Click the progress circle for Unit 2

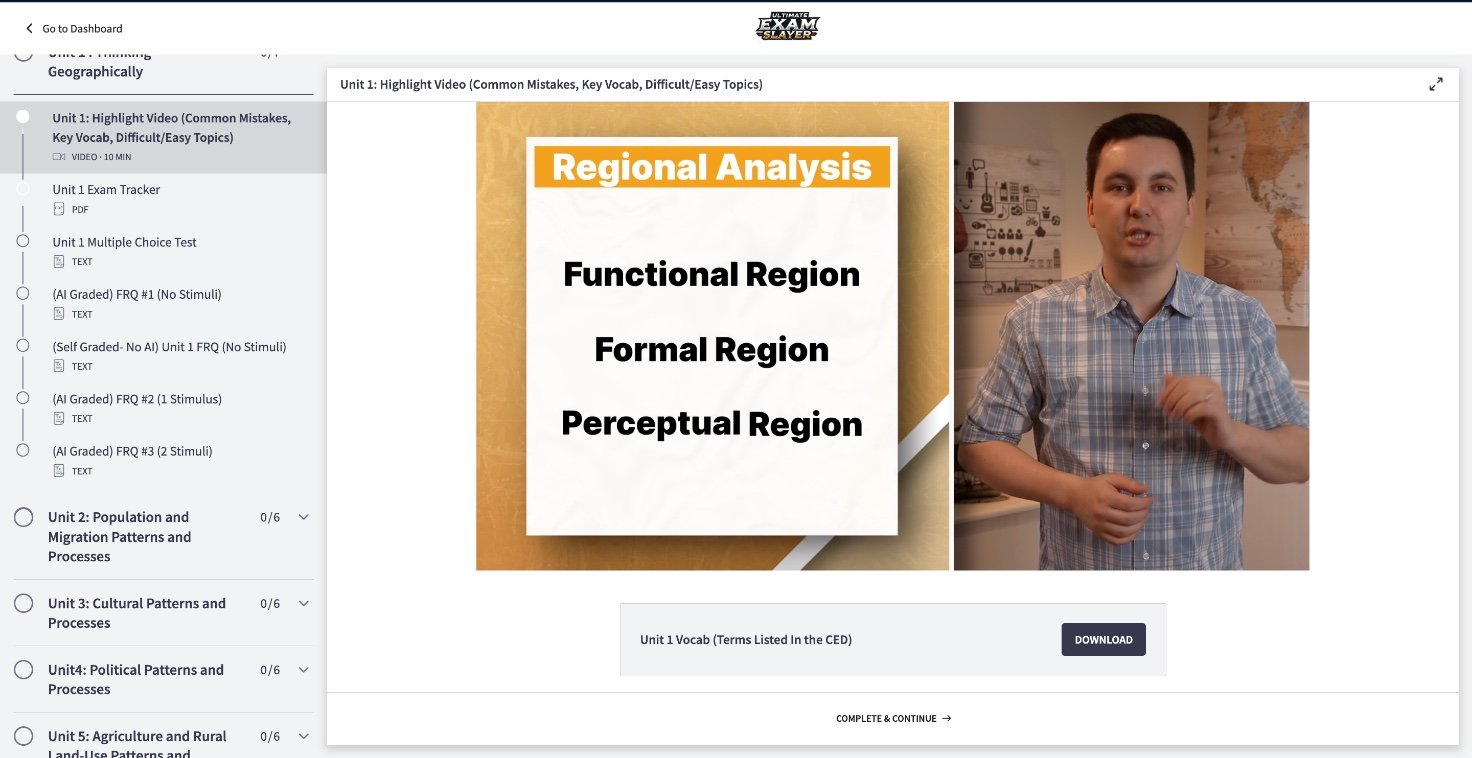[x=24, y=517]
